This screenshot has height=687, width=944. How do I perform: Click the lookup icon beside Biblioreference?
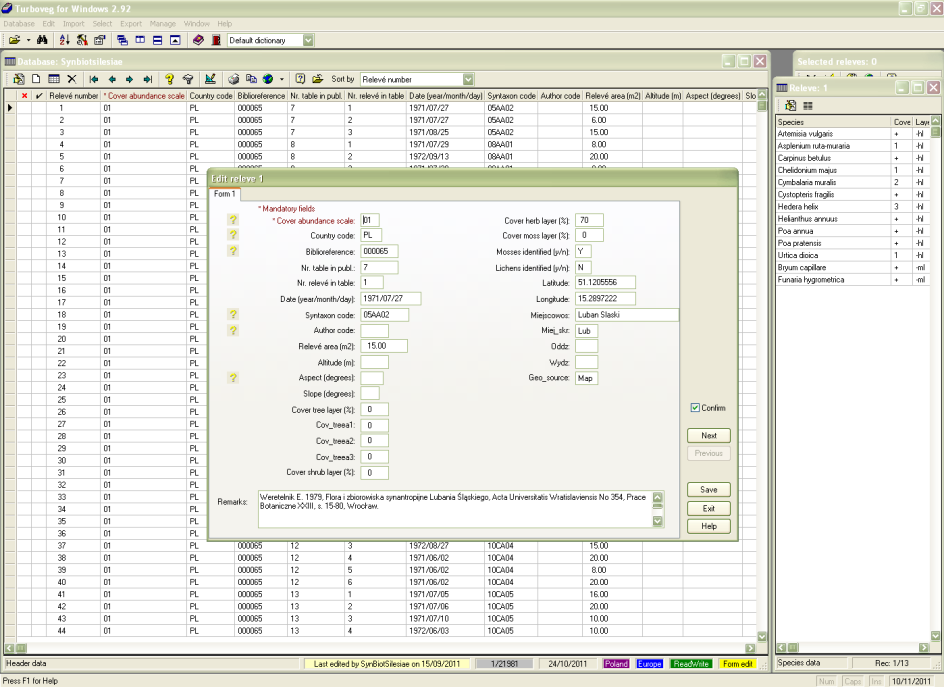click(x=233, y=251)
